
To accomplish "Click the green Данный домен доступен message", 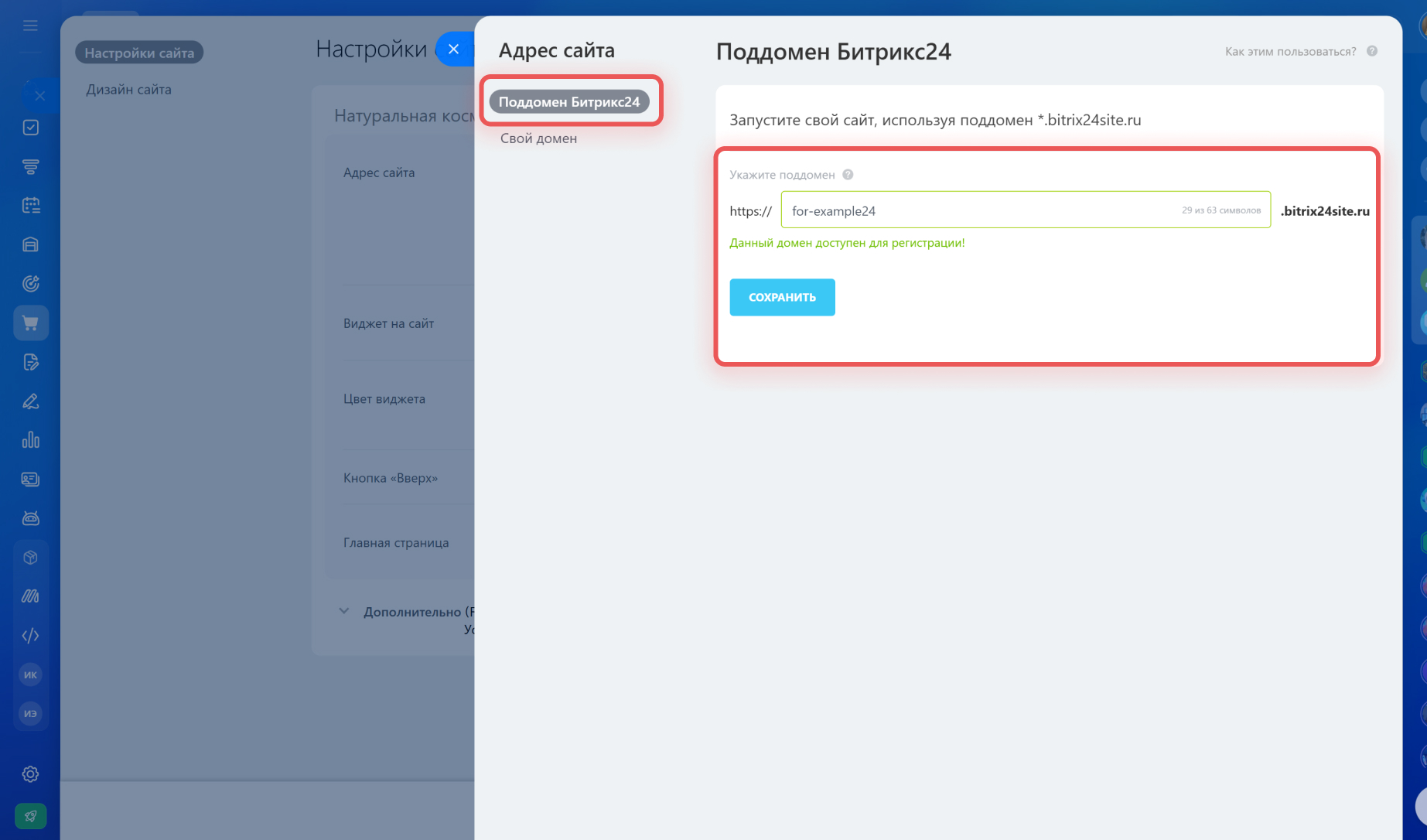I will pos(847,243).
